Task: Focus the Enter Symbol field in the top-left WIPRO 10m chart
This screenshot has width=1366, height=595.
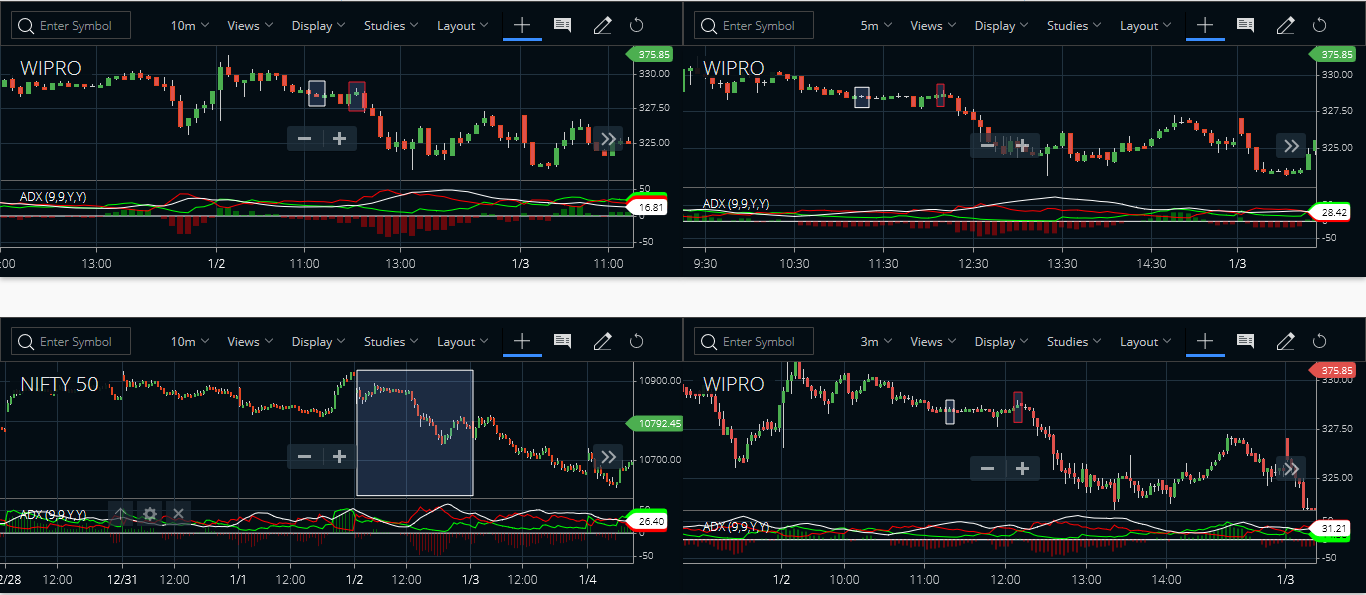Action: (x=71, y=25)
